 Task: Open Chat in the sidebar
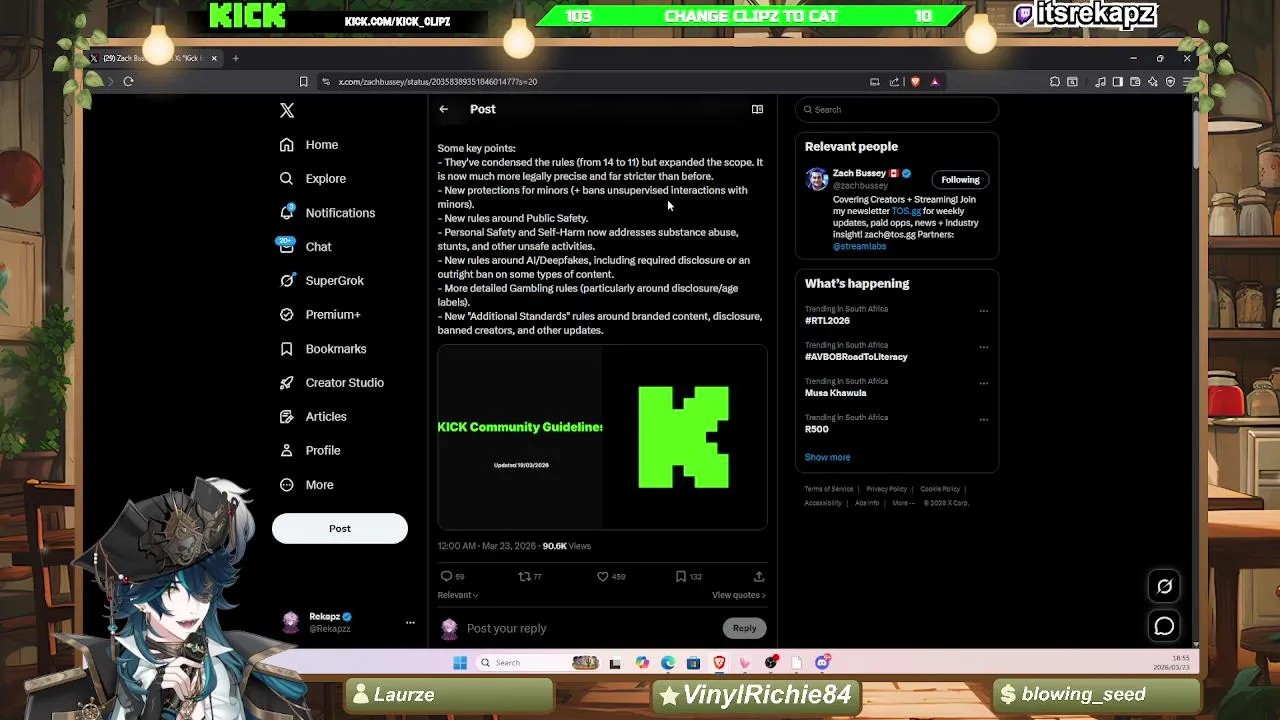tap(306, 247)
